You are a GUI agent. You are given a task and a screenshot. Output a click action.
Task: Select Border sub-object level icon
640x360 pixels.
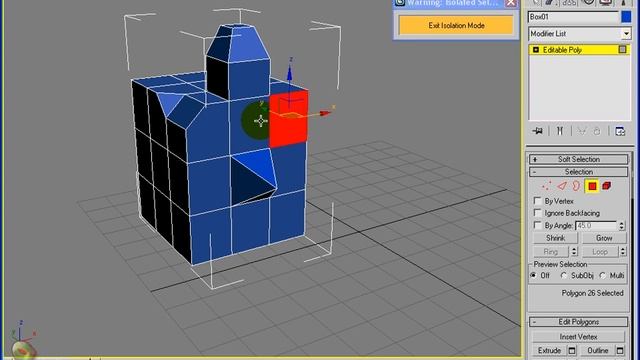point(576,186)
